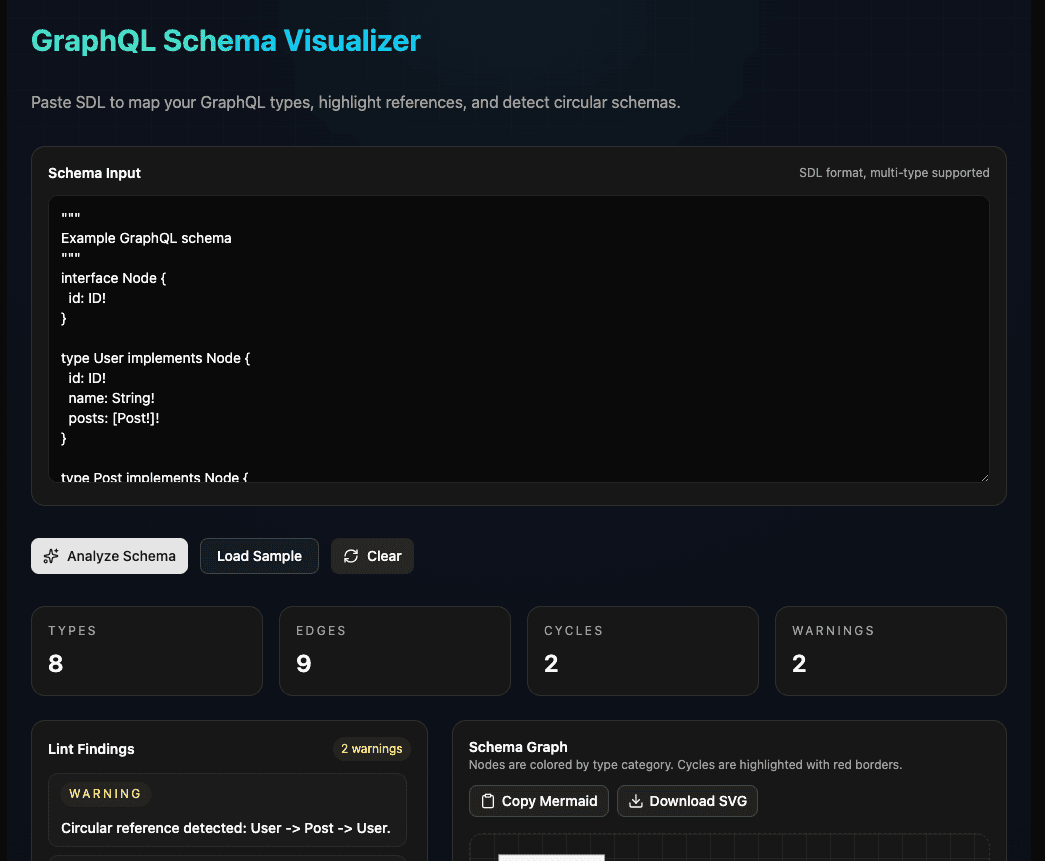Clear the schema input
The image size is (1045, 861).
point(372,556)
